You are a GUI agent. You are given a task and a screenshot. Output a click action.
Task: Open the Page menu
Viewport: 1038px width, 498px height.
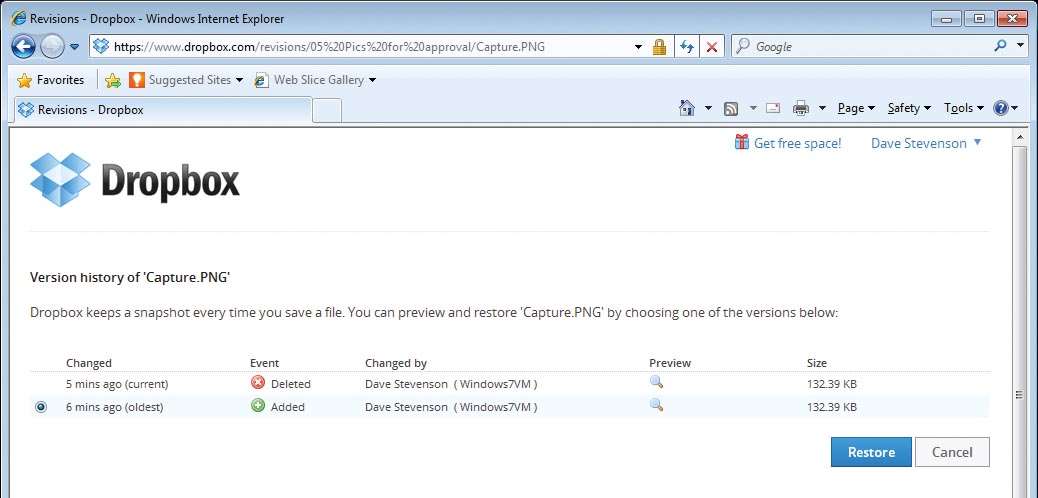pyautogui.click(x=856, y=109)
